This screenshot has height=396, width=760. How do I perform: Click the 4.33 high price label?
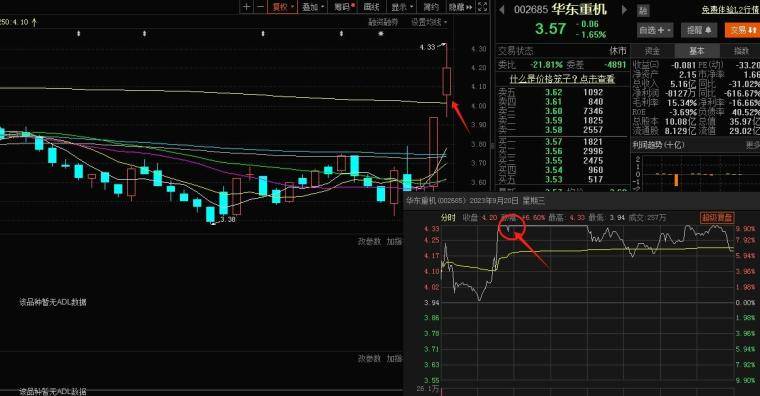427,47
